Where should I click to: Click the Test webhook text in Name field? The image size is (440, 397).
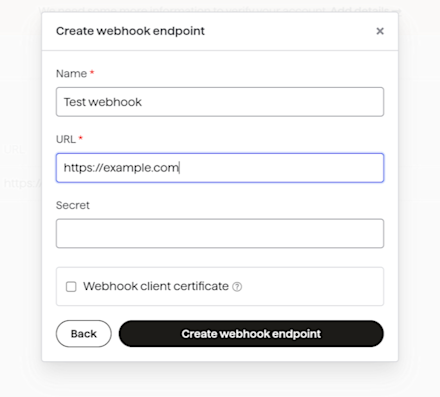pyautogui.click(x=103, y=102)
